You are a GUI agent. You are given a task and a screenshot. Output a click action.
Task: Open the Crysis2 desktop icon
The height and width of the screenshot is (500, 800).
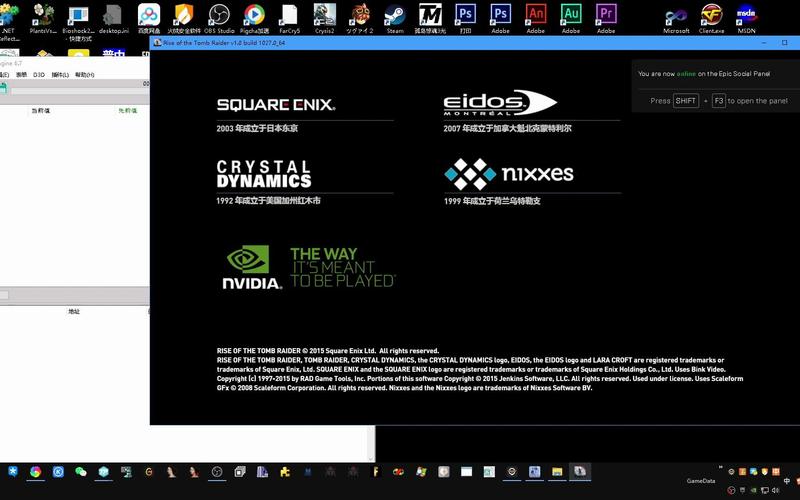coord(324,15)
